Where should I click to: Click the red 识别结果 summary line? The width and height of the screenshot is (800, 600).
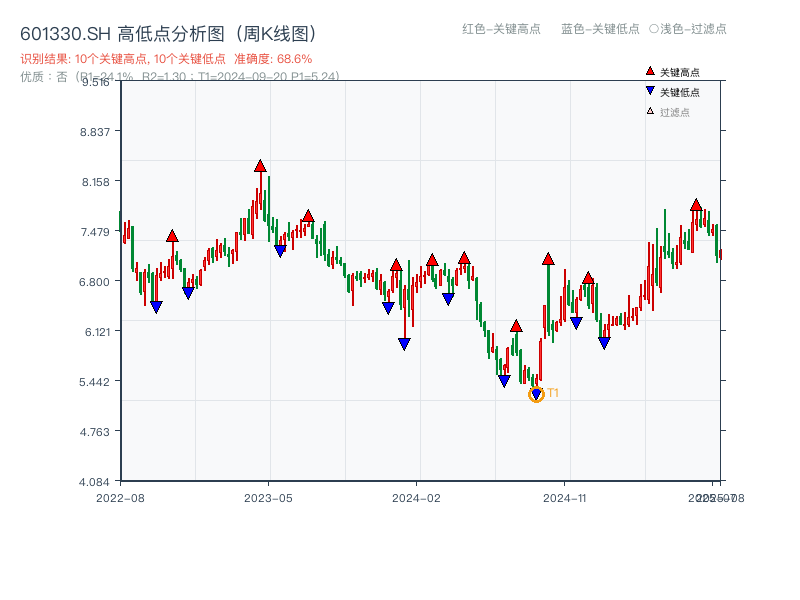click(x=166, y=59)
